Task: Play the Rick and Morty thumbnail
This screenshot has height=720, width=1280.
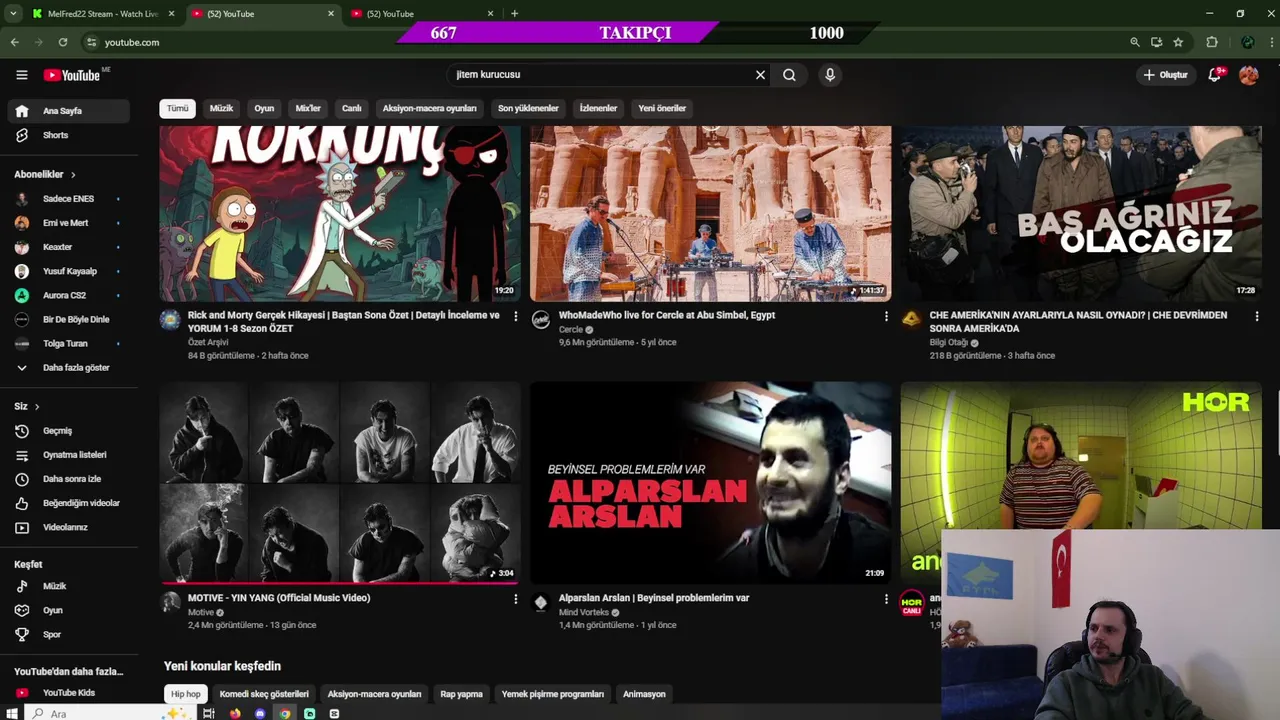Action: [340, 213]
